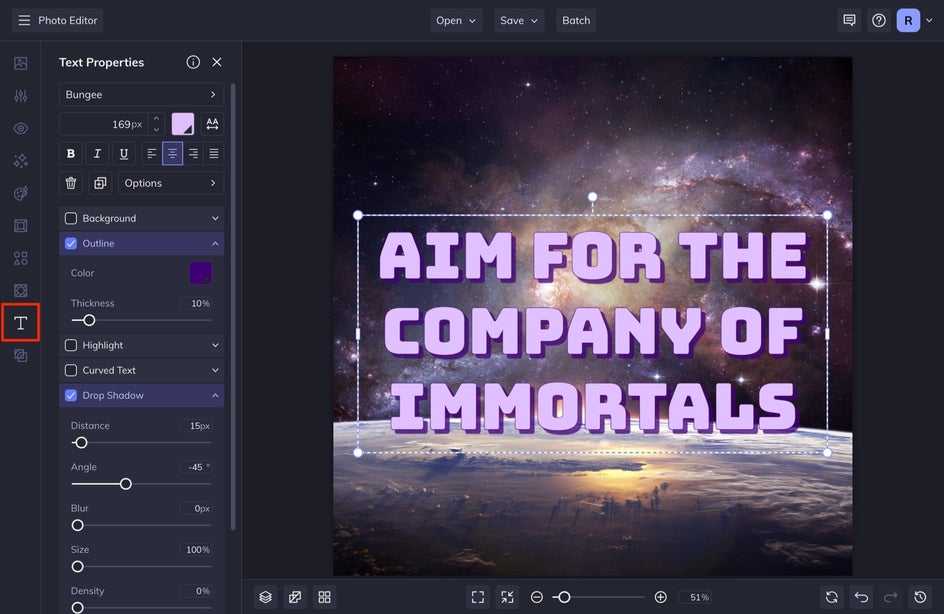
Task: Duplicate the text layer icon
Action: (x=99, y=183)
